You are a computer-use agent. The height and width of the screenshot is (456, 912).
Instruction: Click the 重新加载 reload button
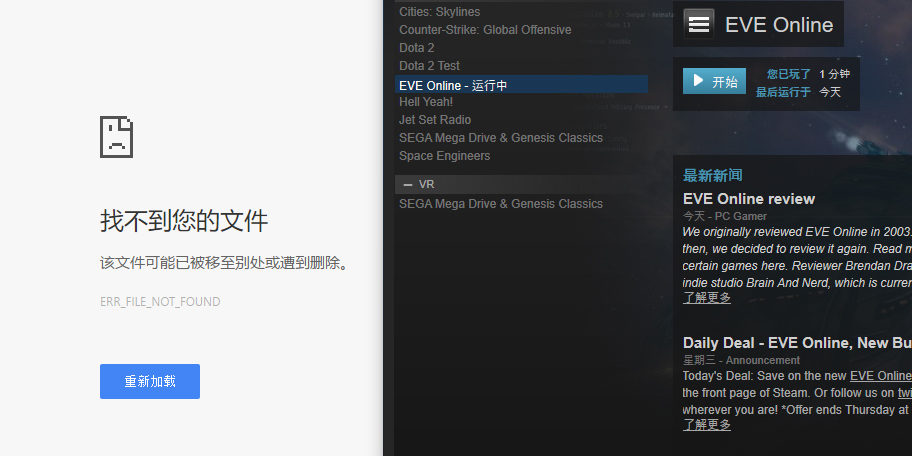(x=150, y=382)
